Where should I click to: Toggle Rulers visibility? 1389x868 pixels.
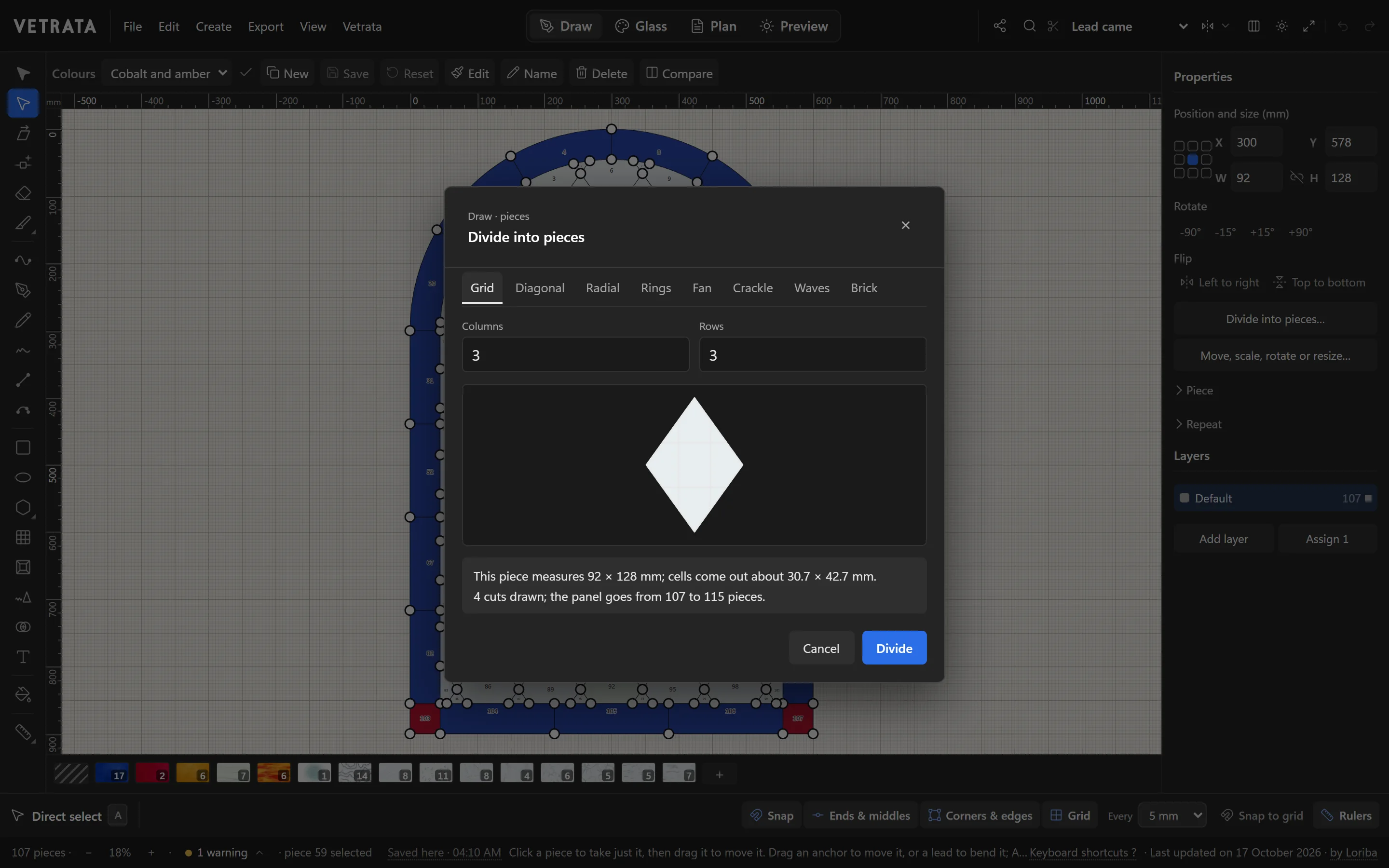pyautogui.click(x=1347, y=816)
